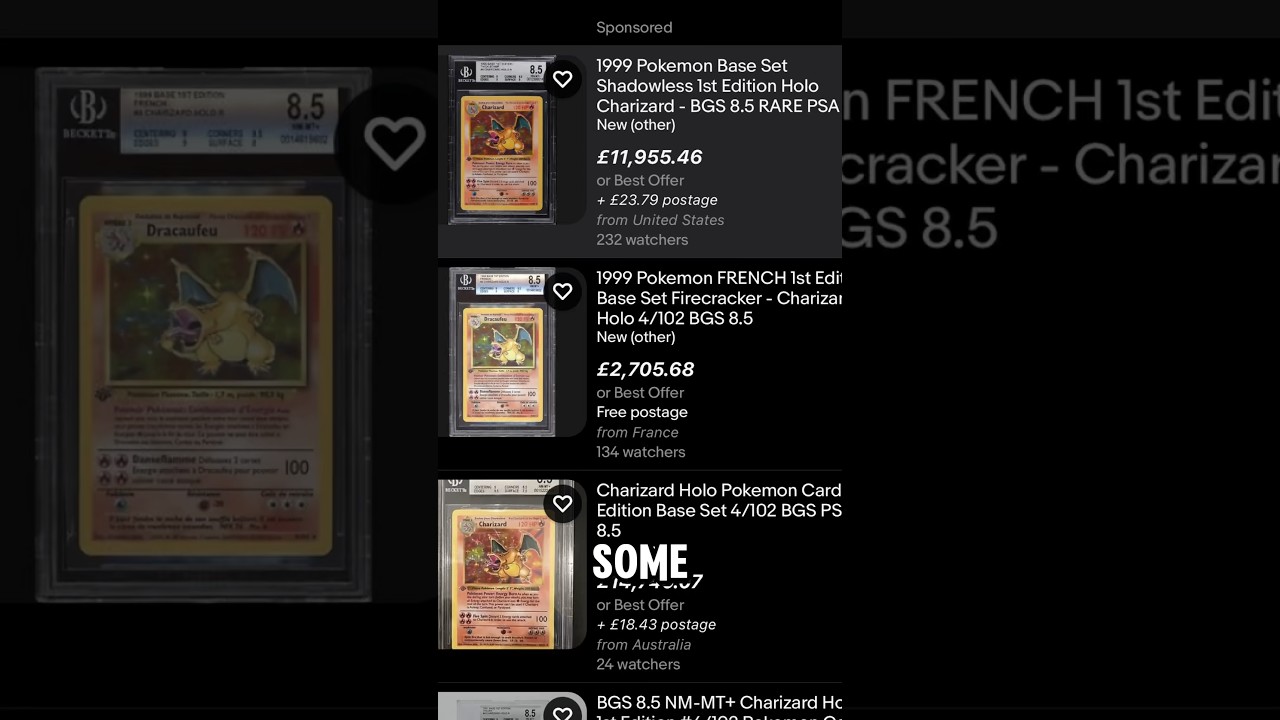Open Charizard Holo Pokemon Card listing title
The image size is (1280, 720).
(719, 510)
